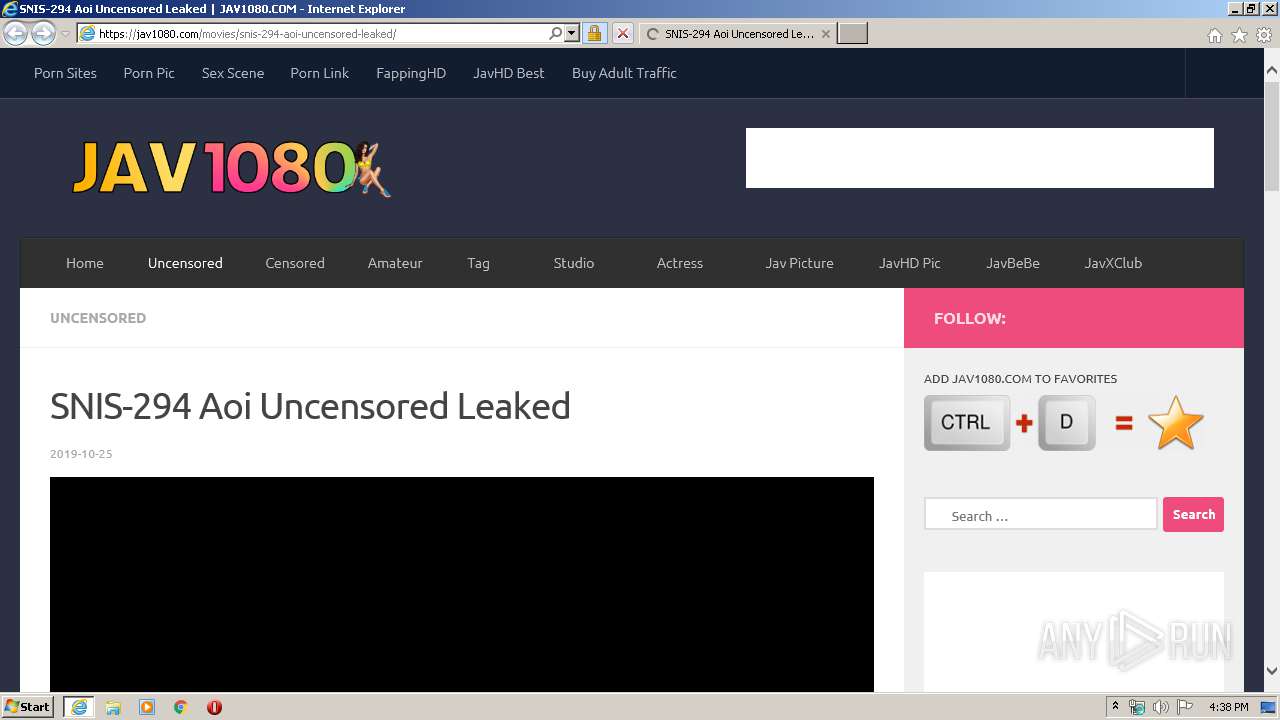
Task: Open the File Explorer taskbar icon
Action: tap(113, 707)
